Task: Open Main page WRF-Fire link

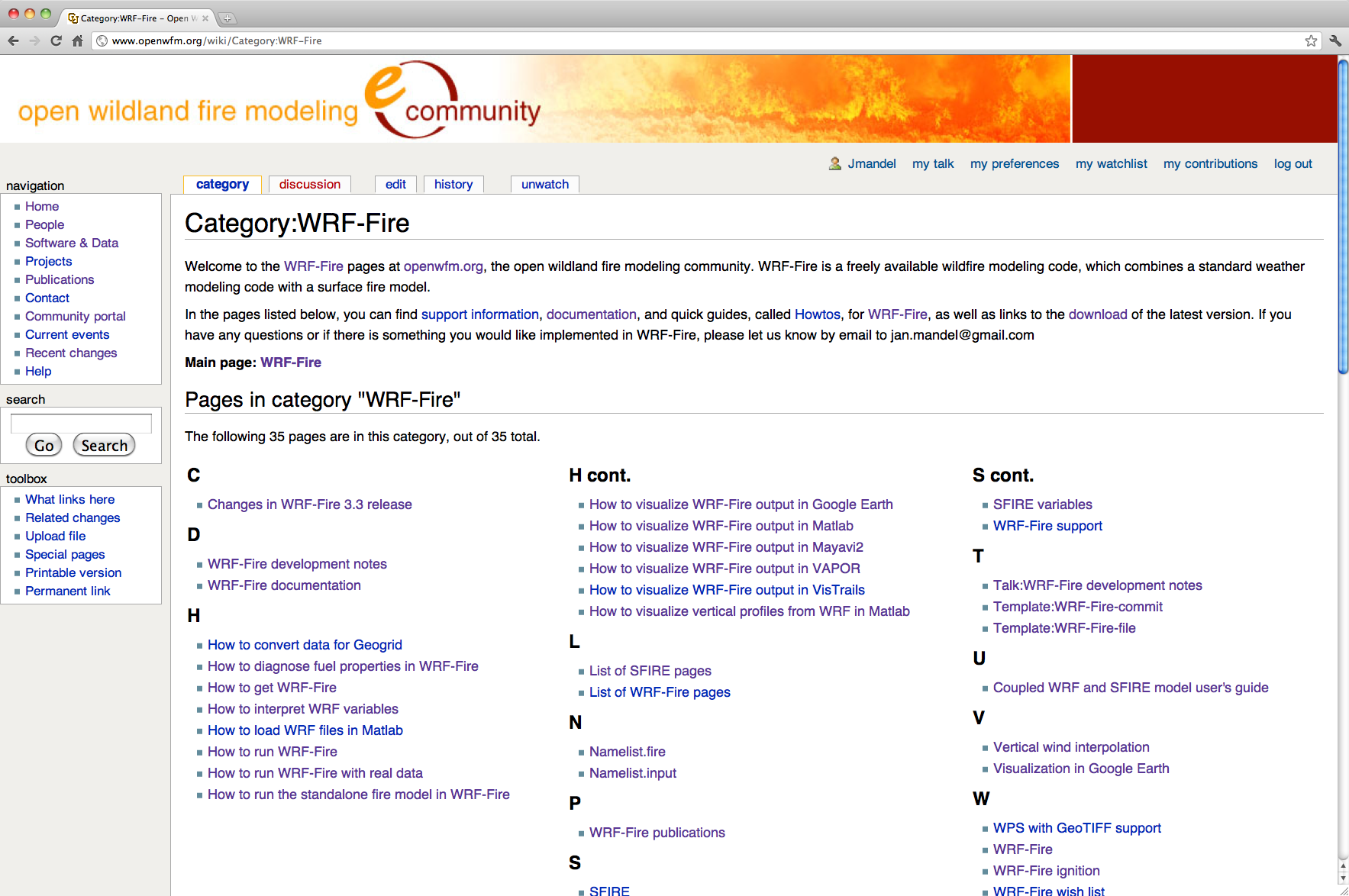Action: pyautogui.click(x=291, y=363)
